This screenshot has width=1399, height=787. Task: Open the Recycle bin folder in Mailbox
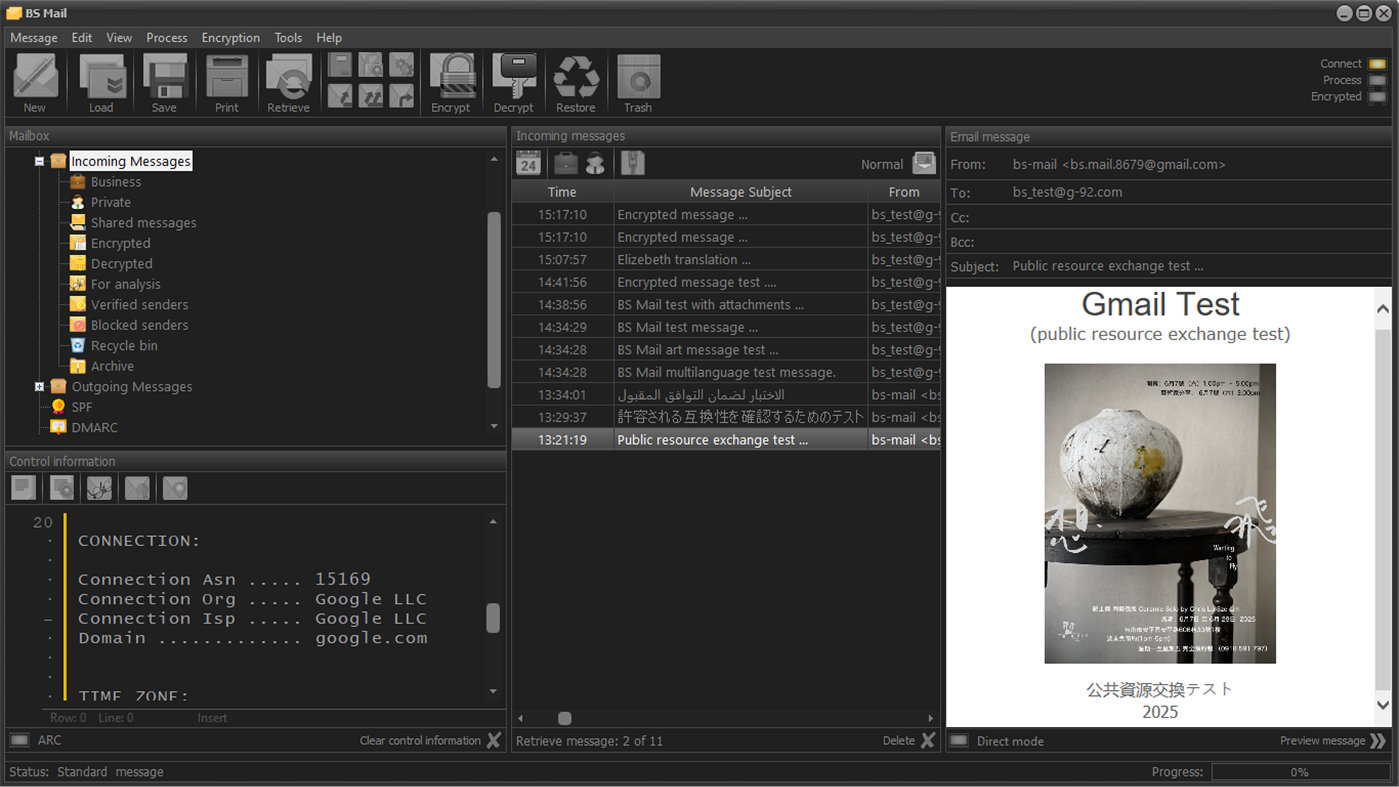124,346
